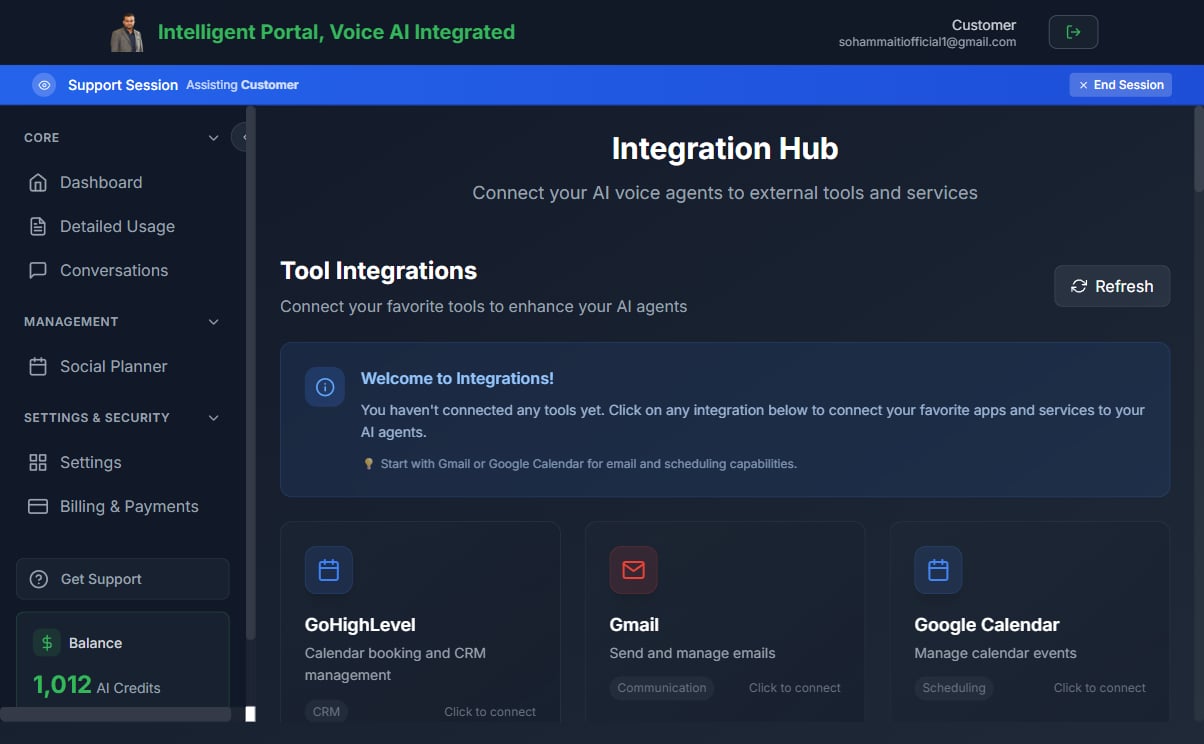Image resolution: width=1204 pixels, height=744 pixels.
Task: Open Detailed Usage document icon
Action: point(38,226)
